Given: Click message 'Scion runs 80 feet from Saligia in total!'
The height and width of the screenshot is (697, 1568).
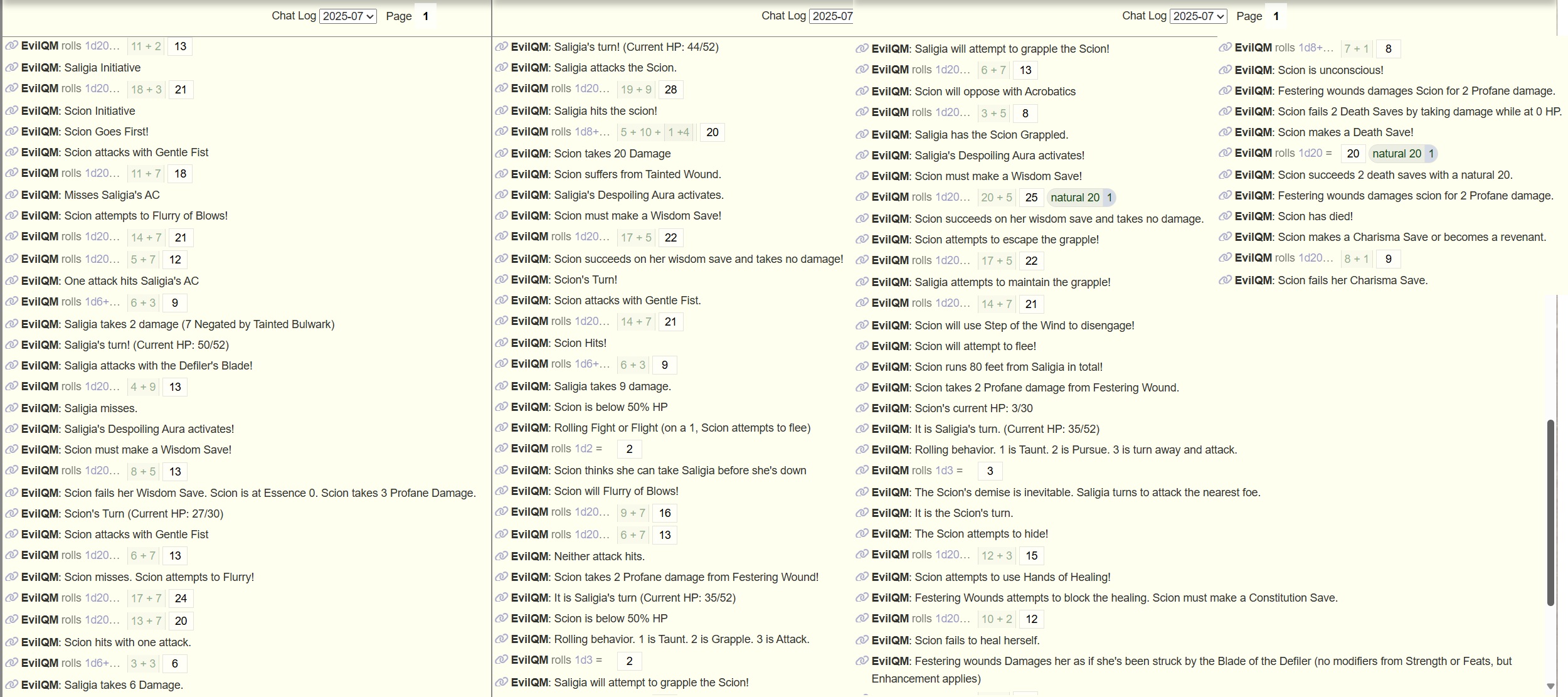Looking at the screenshot, I should 1009,366.
